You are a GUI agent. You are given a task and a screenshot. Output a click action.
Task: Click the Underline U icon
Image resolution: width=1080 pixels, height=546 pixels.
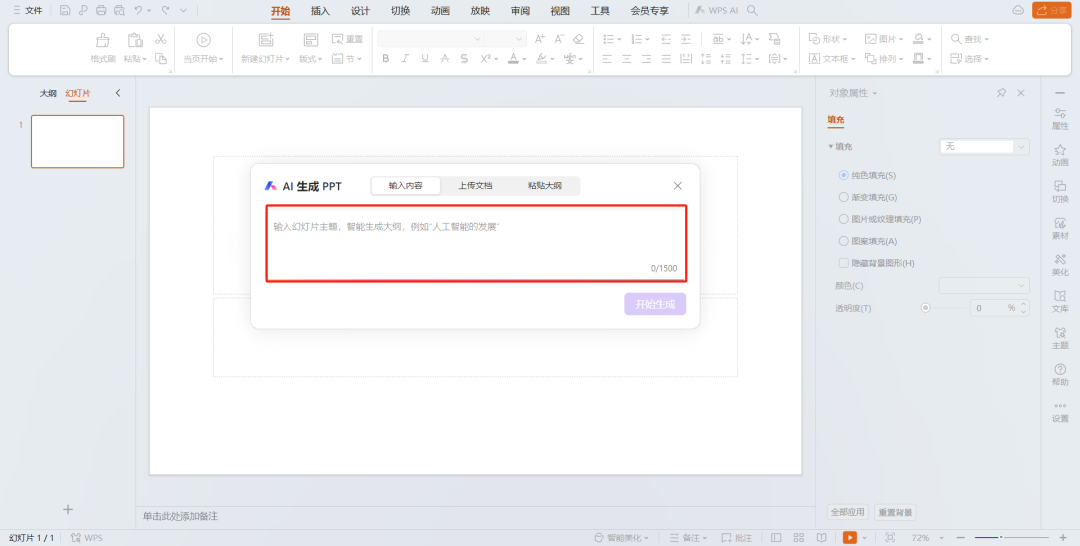coord(425,59)
